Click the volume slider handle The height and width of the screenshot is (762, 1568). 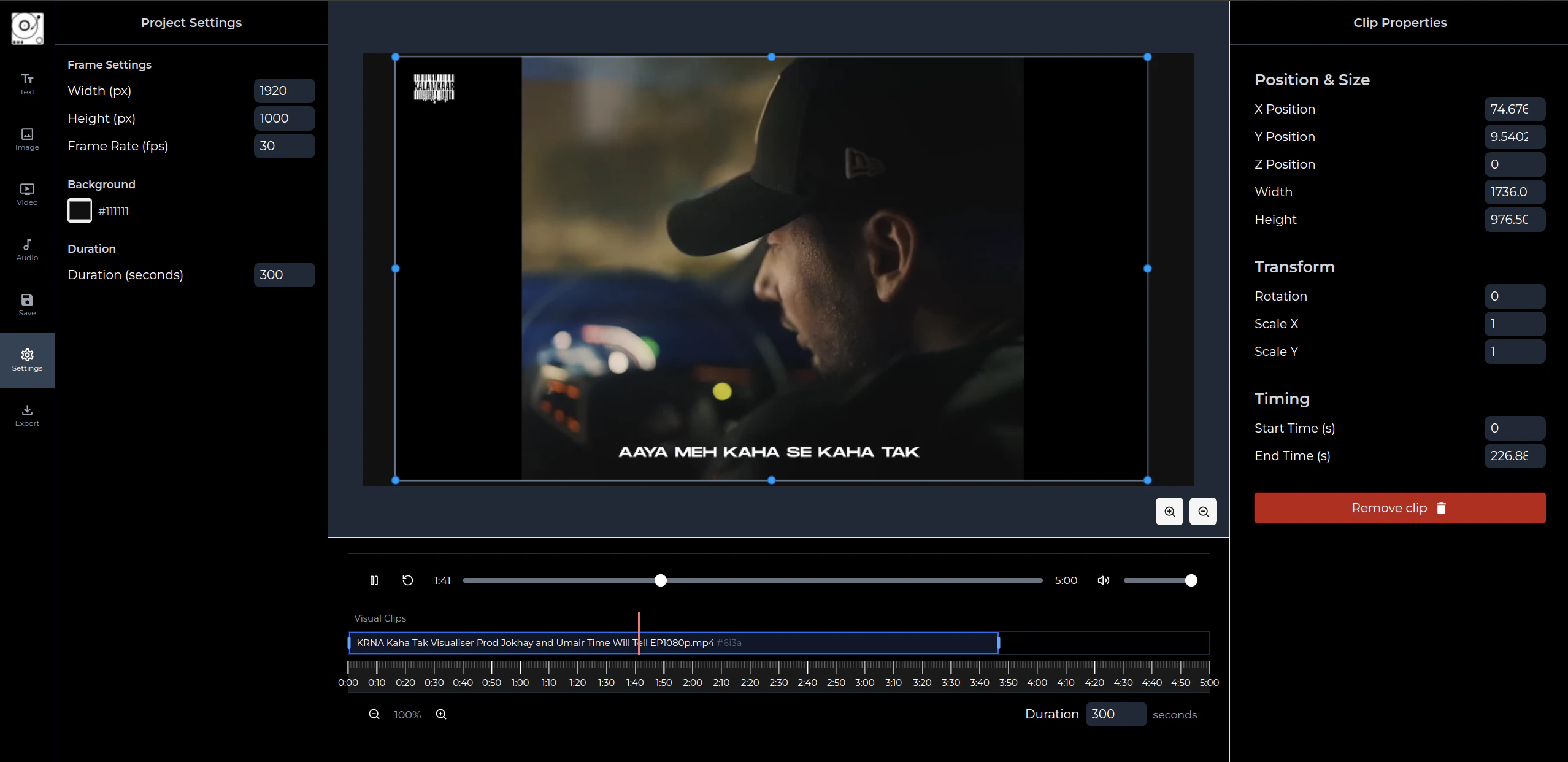coord(1191,580)
